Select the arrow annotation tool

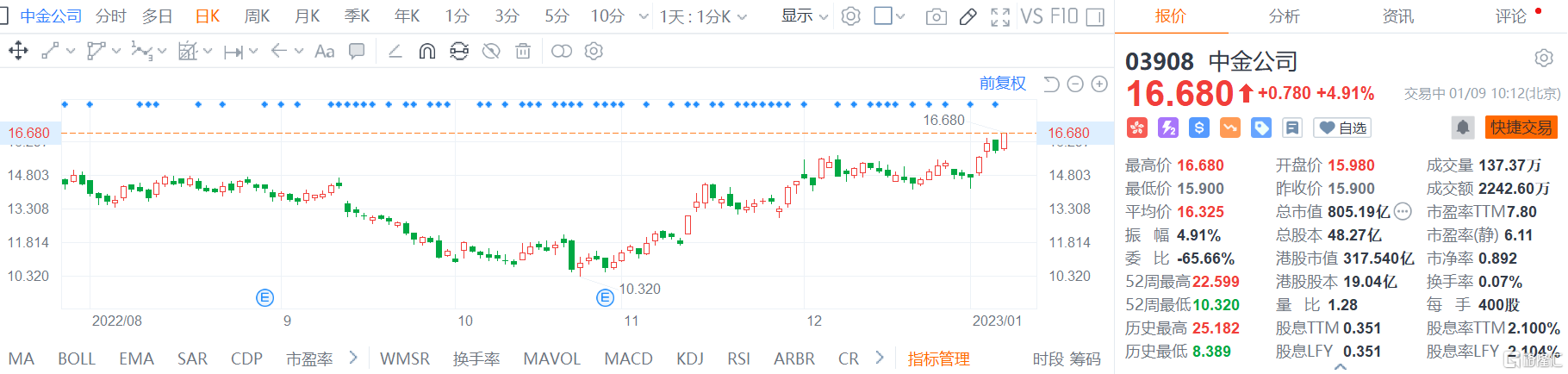coord(278,52)
